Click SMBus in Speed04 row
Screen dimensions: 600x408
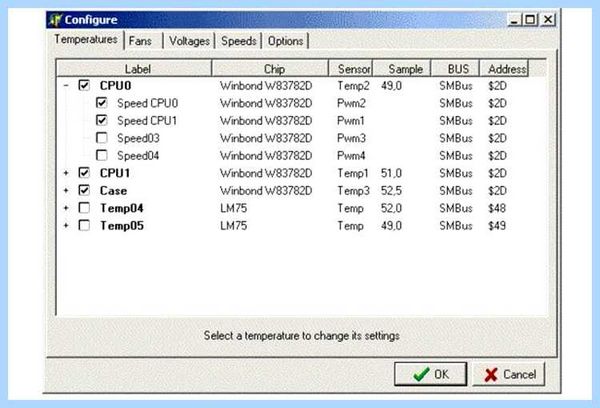(456, 156)
